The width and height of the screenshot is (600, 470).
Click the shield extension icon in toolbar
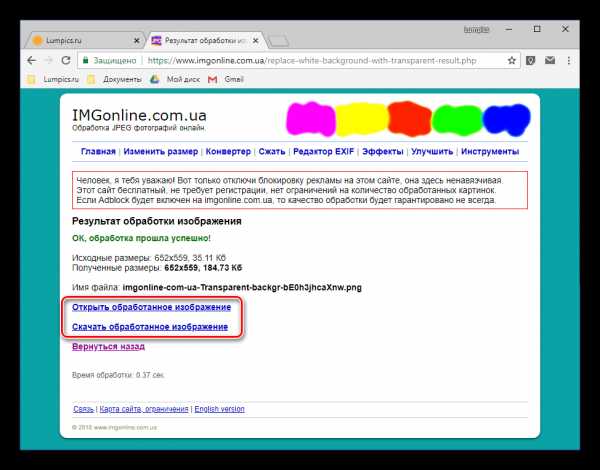[530, 59]
